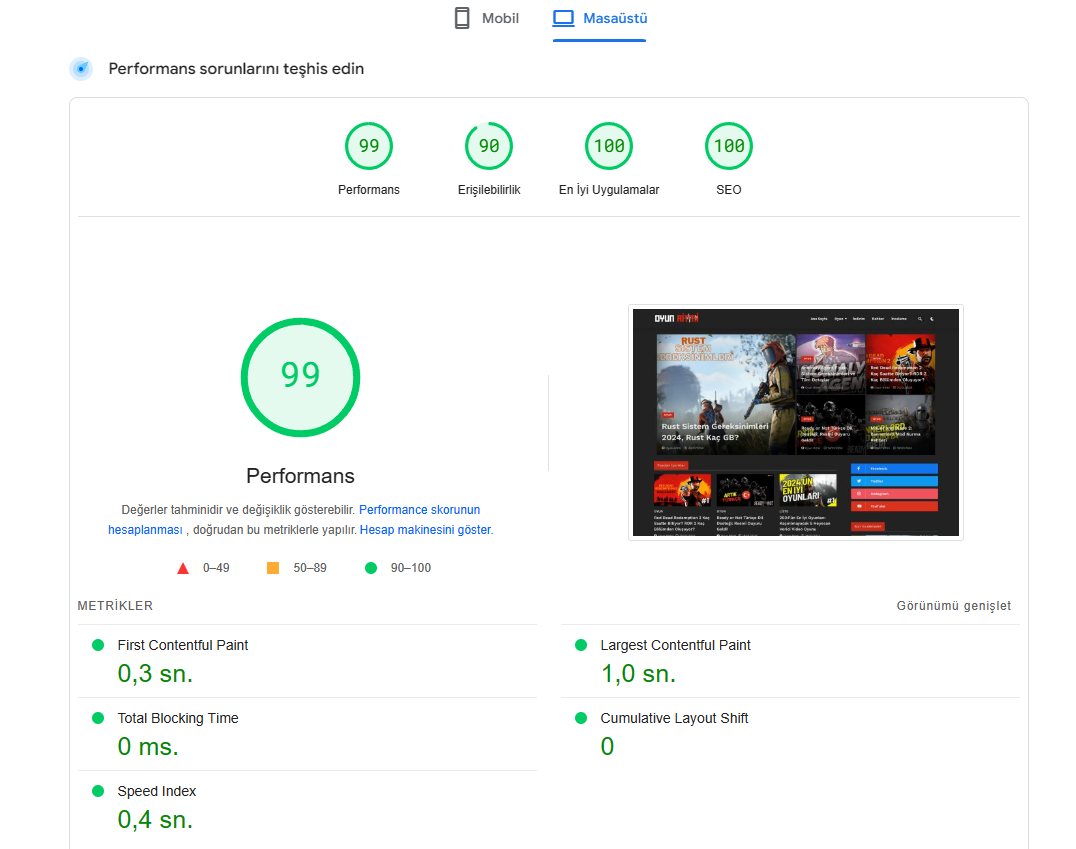
Task: Click the green dot beside Total Blocking Time
Action: click(98, 718)
